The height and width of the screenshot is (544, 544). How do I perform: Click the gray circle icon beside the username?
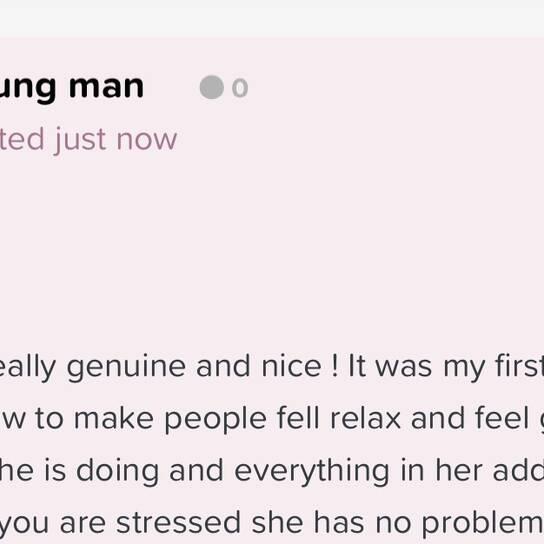click(x=212, y=87)
